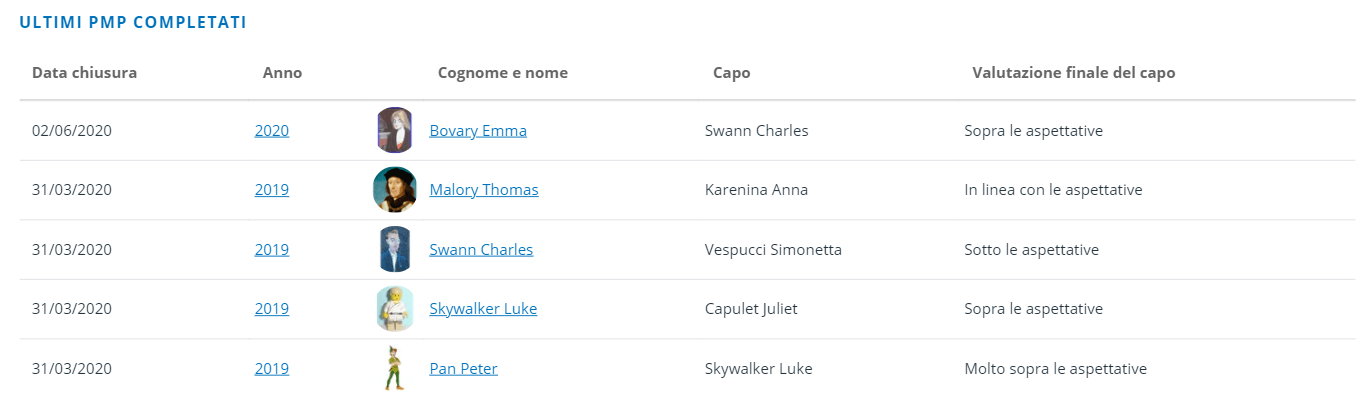Click Swann Charles's avatar image
The height and width of the screenshot is (407, 1371).
(394, 250)
